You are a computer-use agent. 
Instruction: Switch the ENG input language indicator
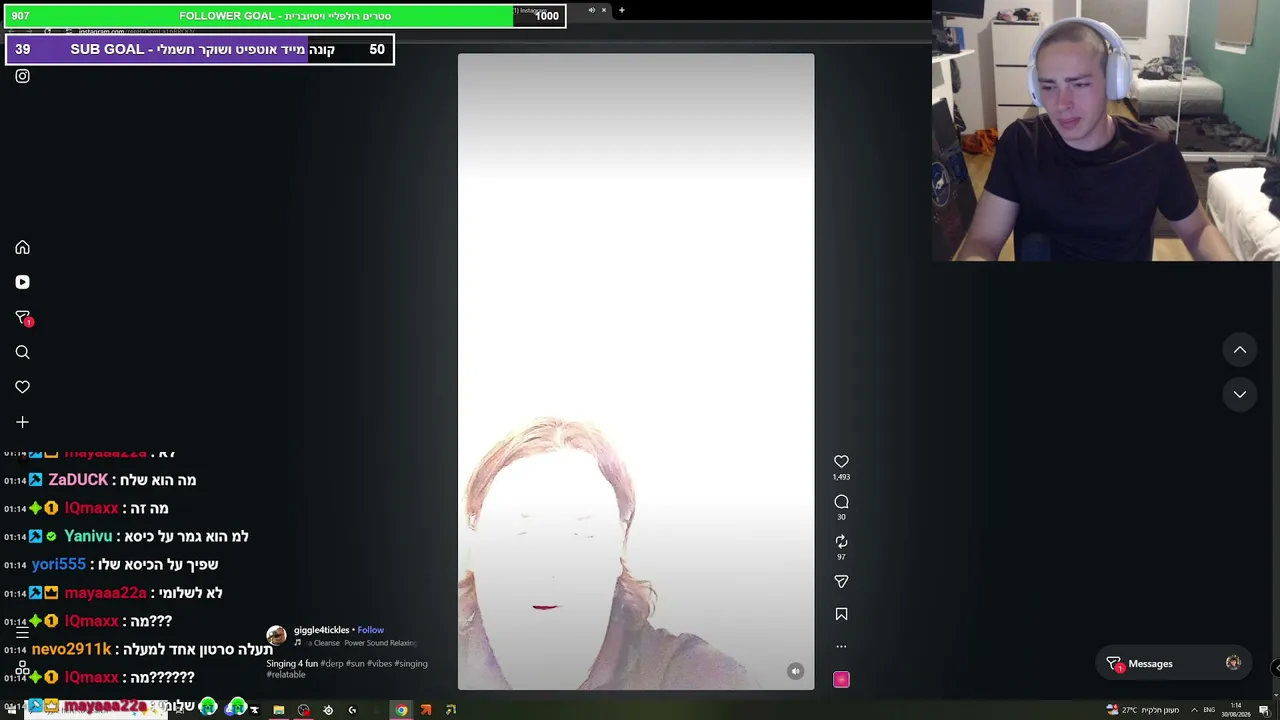click(x=1209, y=710)
